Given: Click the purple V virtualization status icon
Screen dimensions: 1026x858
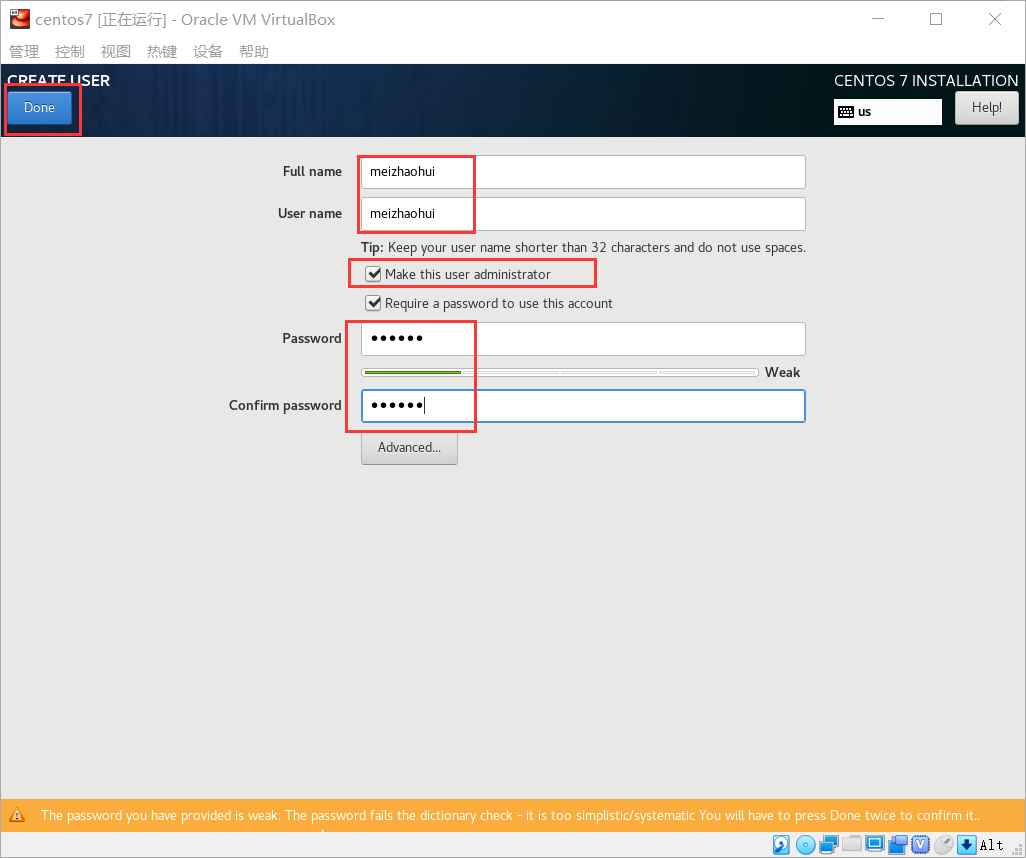Looking at the screenshot, I should [x=920, y=845].
